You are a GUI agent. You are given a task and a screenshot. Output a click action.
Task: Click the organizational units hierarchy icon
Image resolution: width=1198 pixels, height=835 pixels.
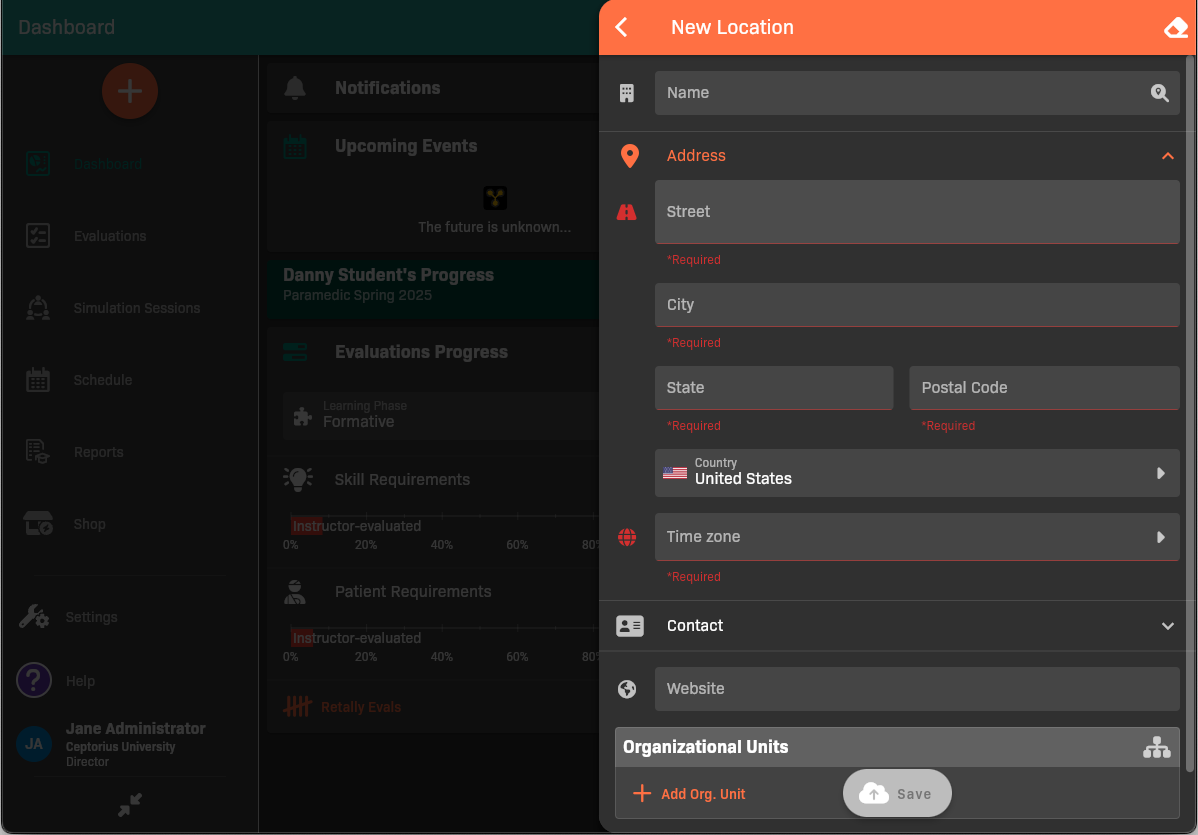click(1156, 747)
